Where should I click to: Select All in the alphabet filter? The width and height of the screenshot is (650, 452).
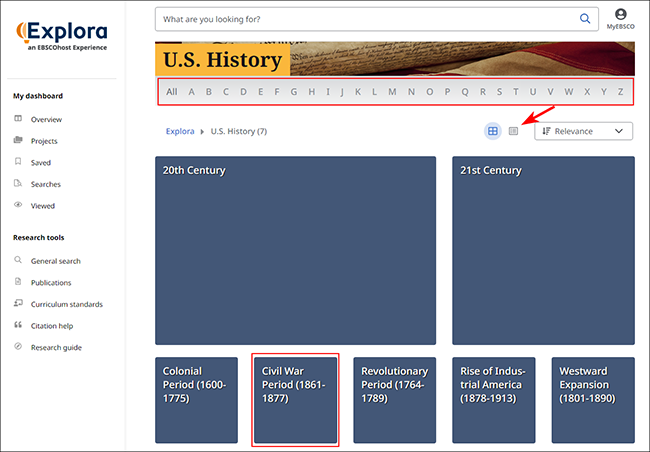172,92
